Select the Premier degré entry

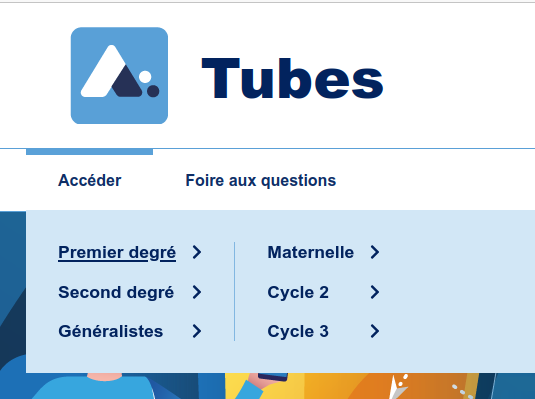click(x=117, y=253)
